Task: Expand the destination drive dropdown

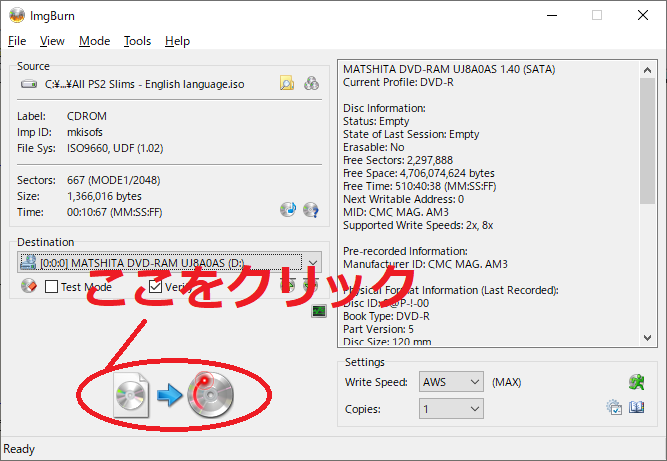Action: (x=313, y=262)
